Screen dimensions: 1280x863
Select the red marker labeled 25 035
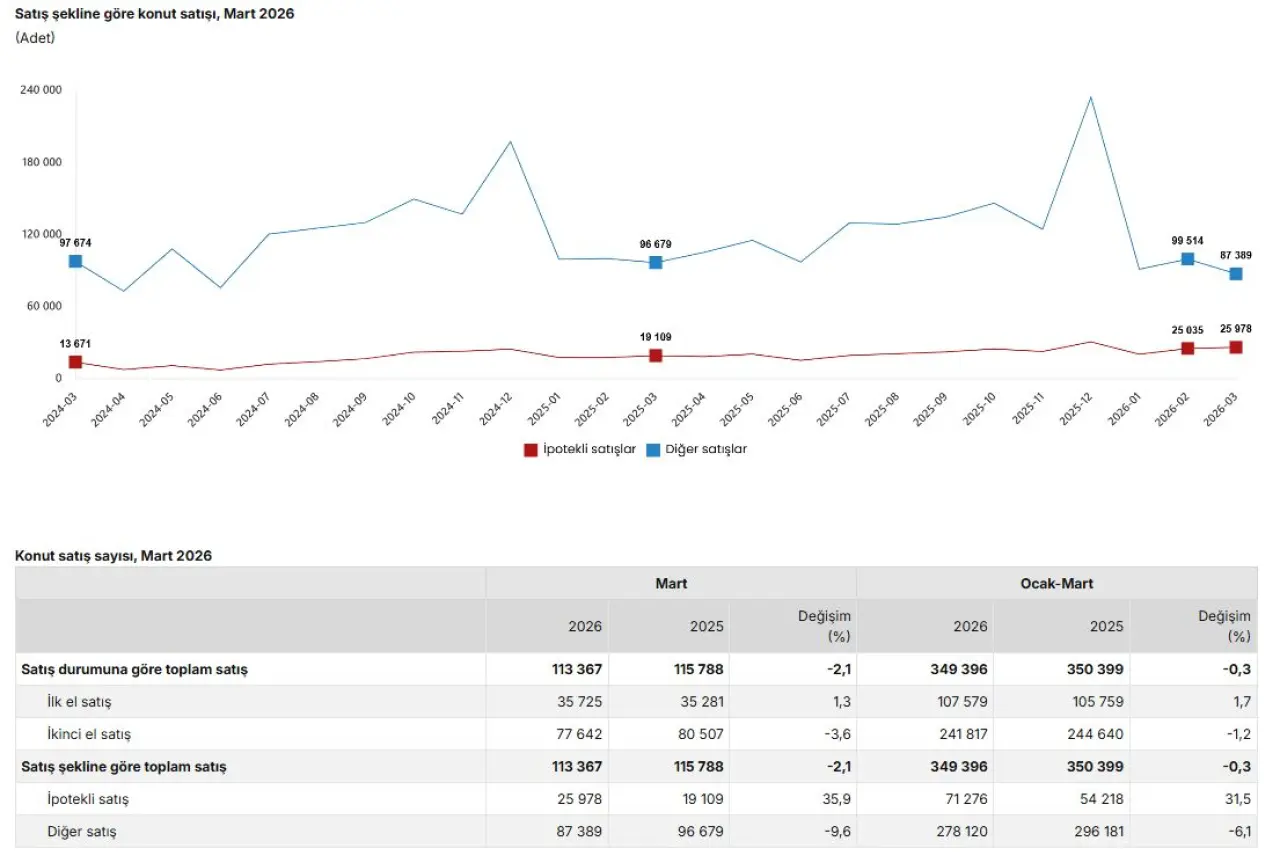1187,348
